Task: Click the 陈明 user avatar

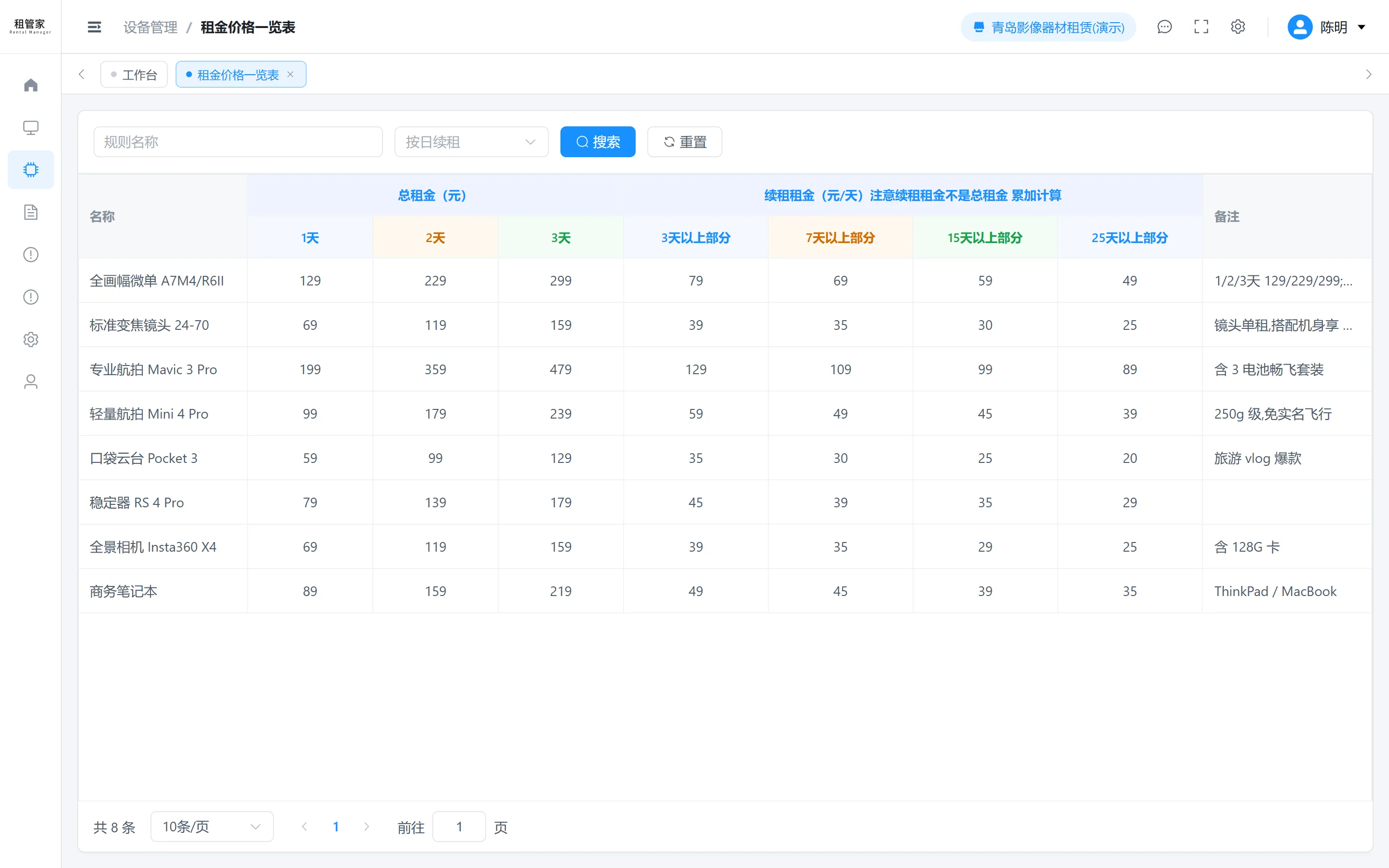Action: point(1299,27)
